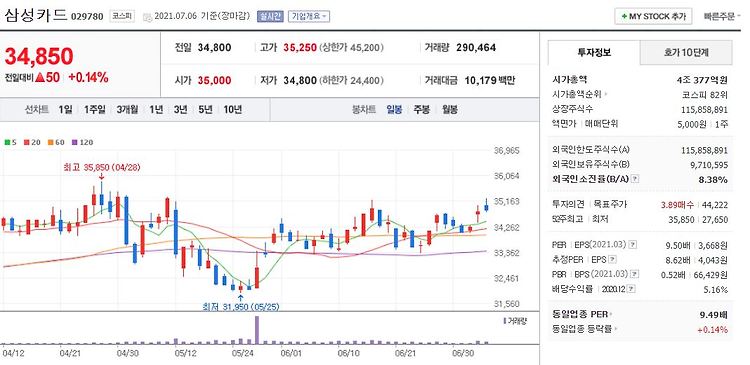Show the 1일 line chart
This screenshot has width=750, height=365.
click(66, 110)
